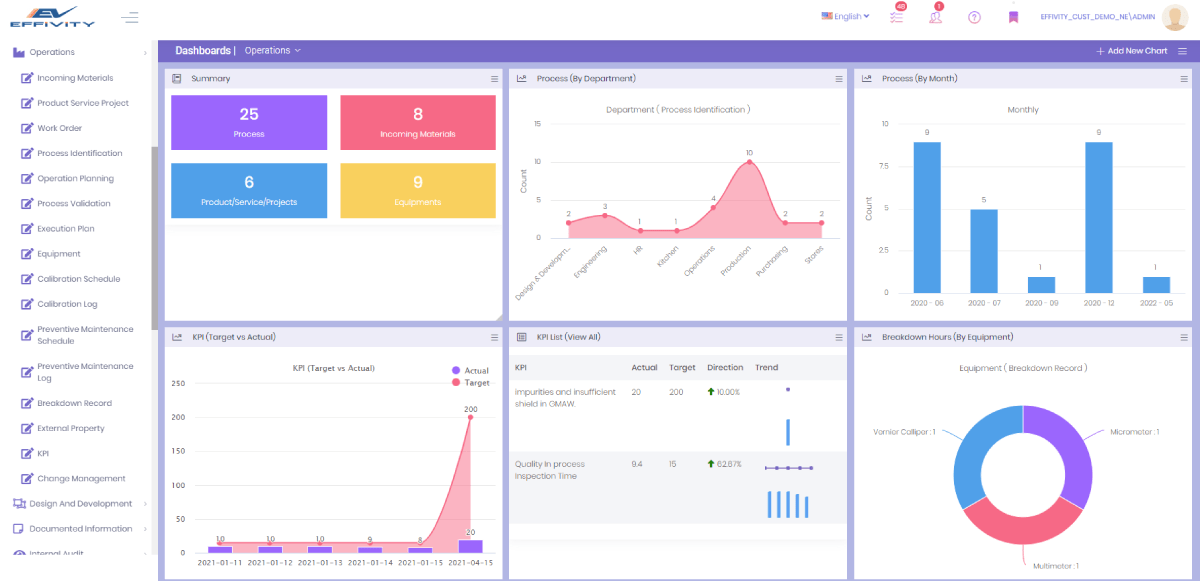The width and height of the screenshot is (1200, 581).
Task: Open the help icon in the header
Action: pyautogui.click(x=974, y=17)
